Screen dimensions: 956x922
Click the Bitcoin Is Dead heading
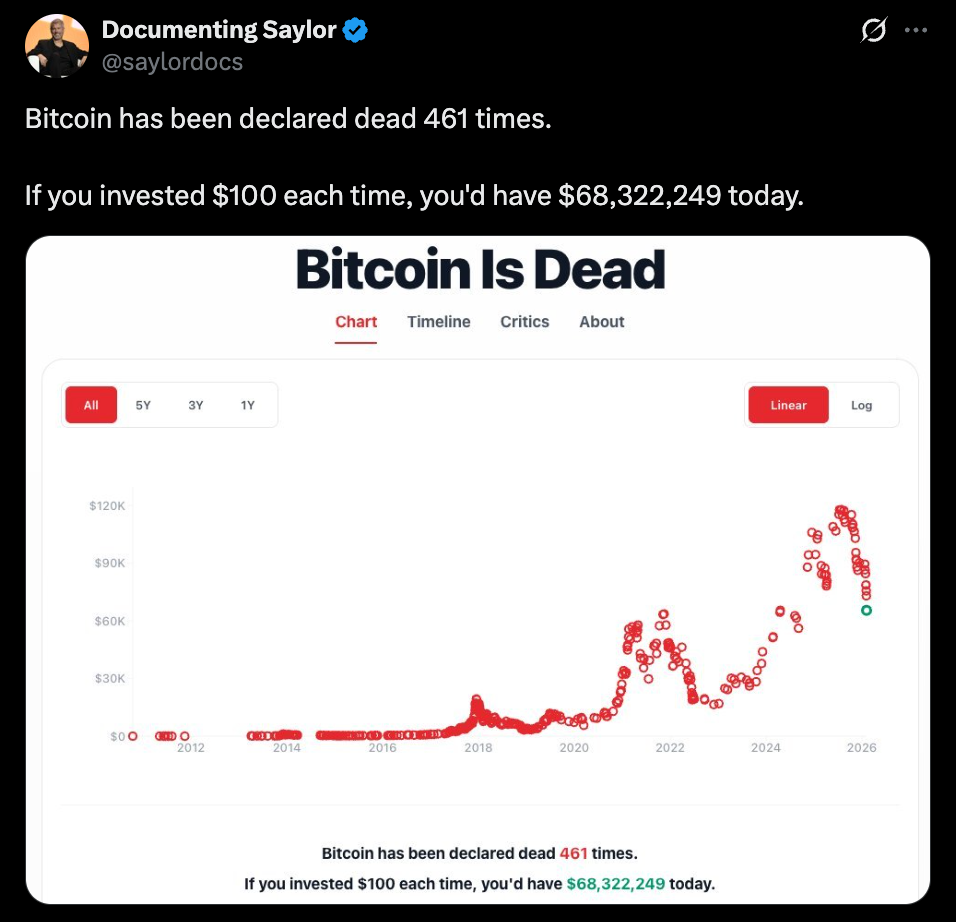tap(480, 270)
